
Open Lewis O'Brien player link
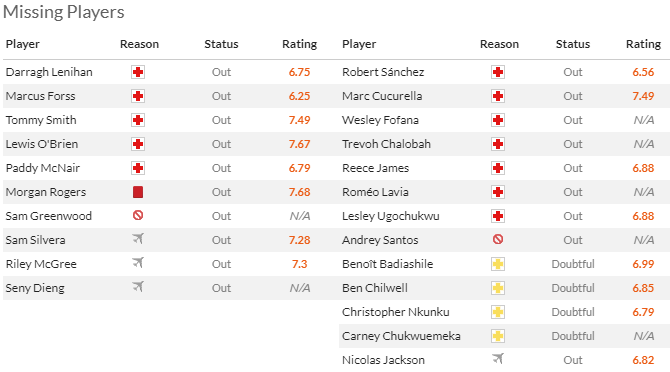pos(42,144)
